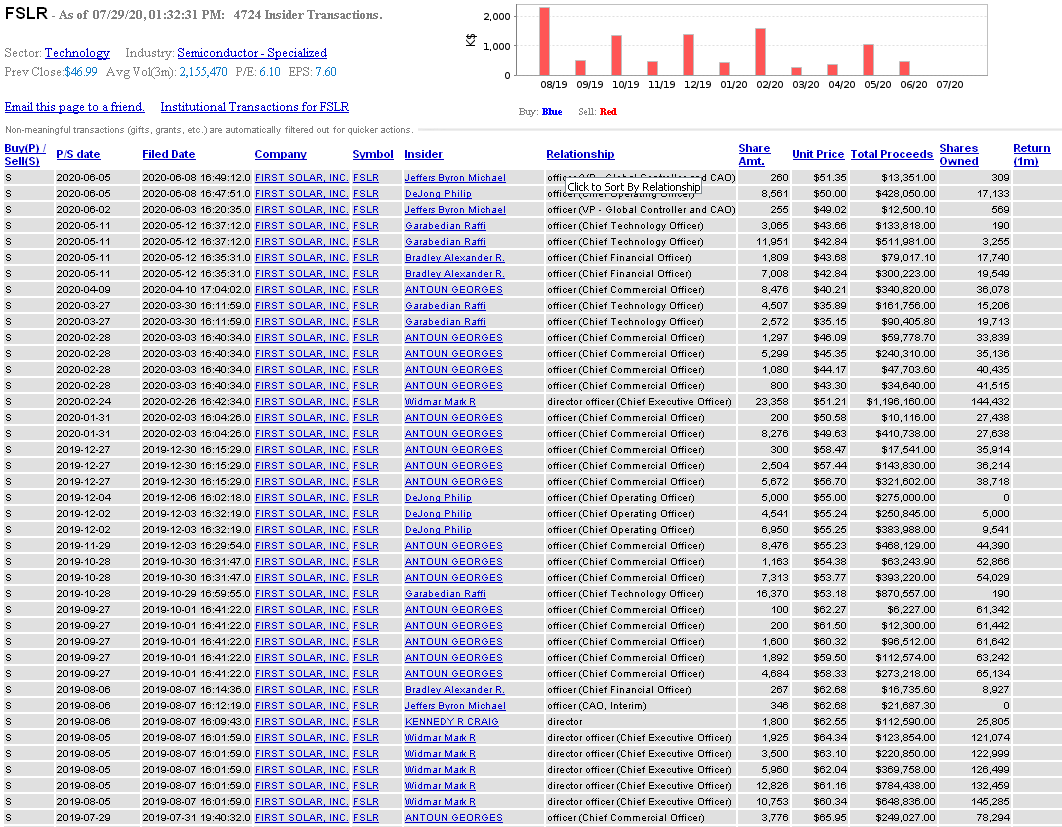
Task: Sort table by Unit Price header
Action: point(818,154)
